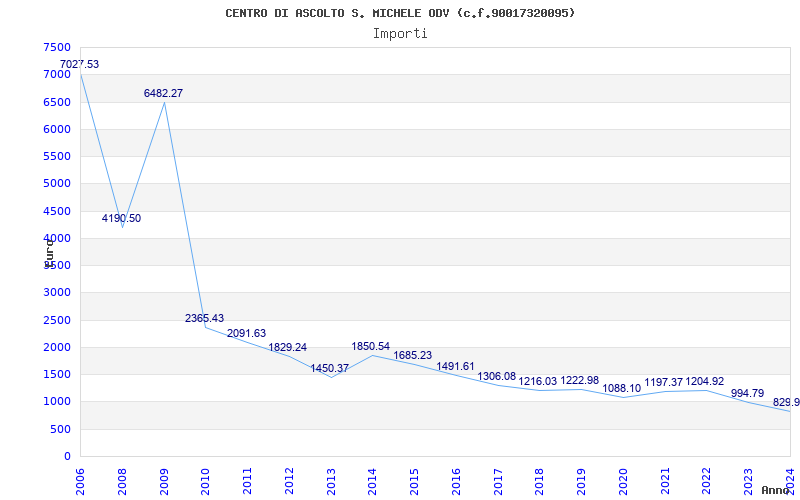
Task: Click the 994.79 data label
Action: (747, 393)
